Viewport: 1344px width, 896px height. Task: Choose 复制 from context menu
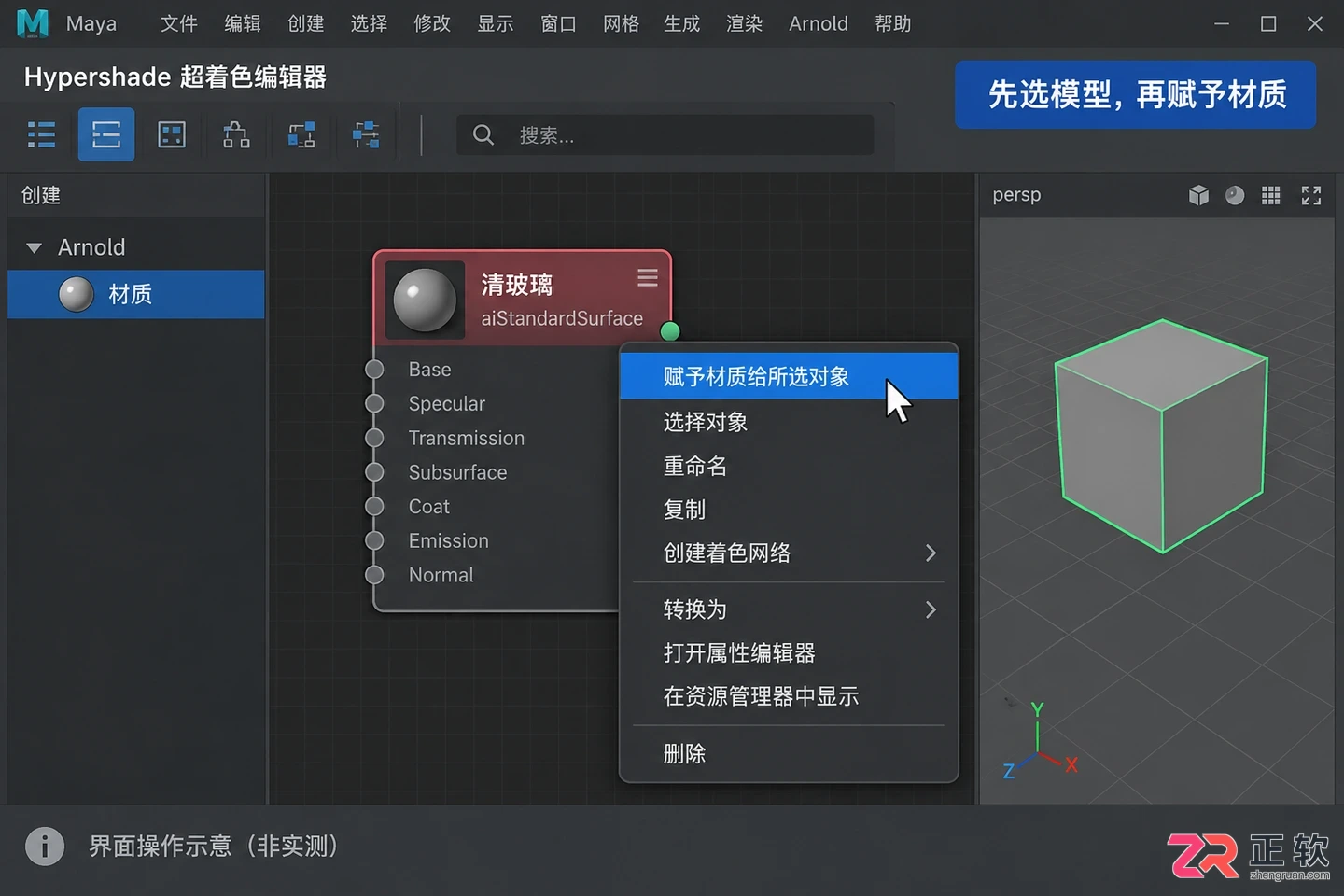pyautogui.click(x=789, y=510)
